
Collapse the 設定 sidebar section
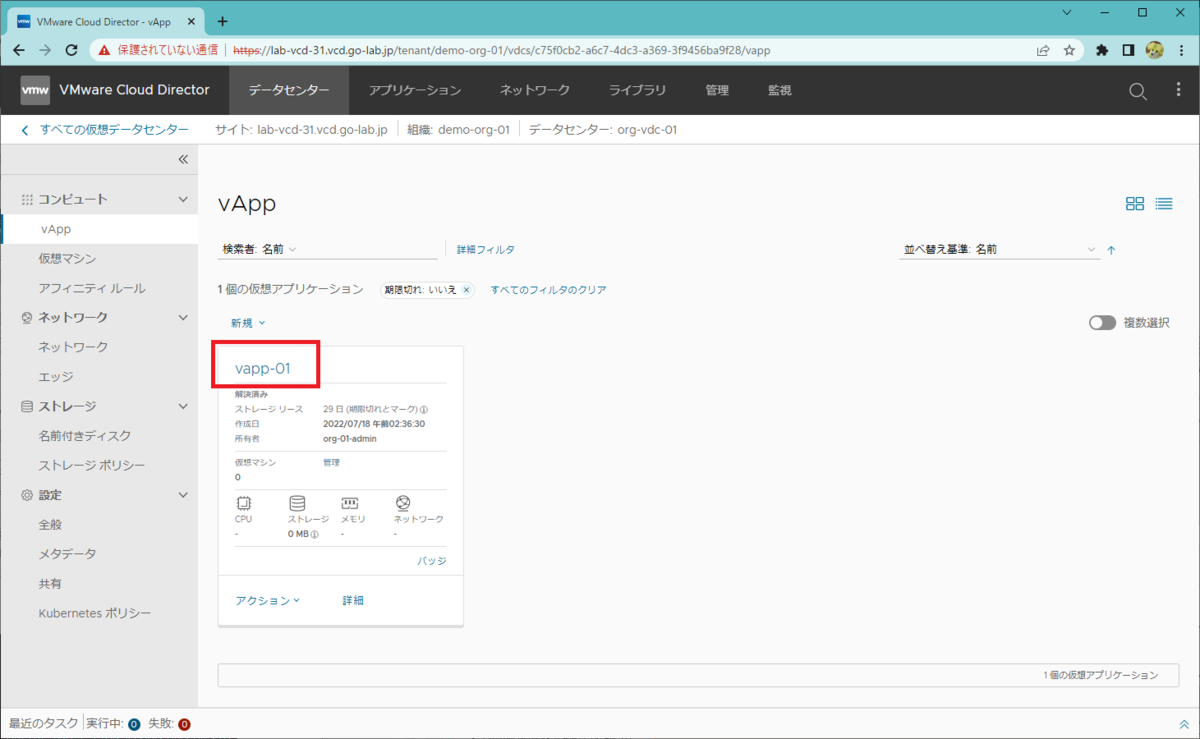point(183,495)
